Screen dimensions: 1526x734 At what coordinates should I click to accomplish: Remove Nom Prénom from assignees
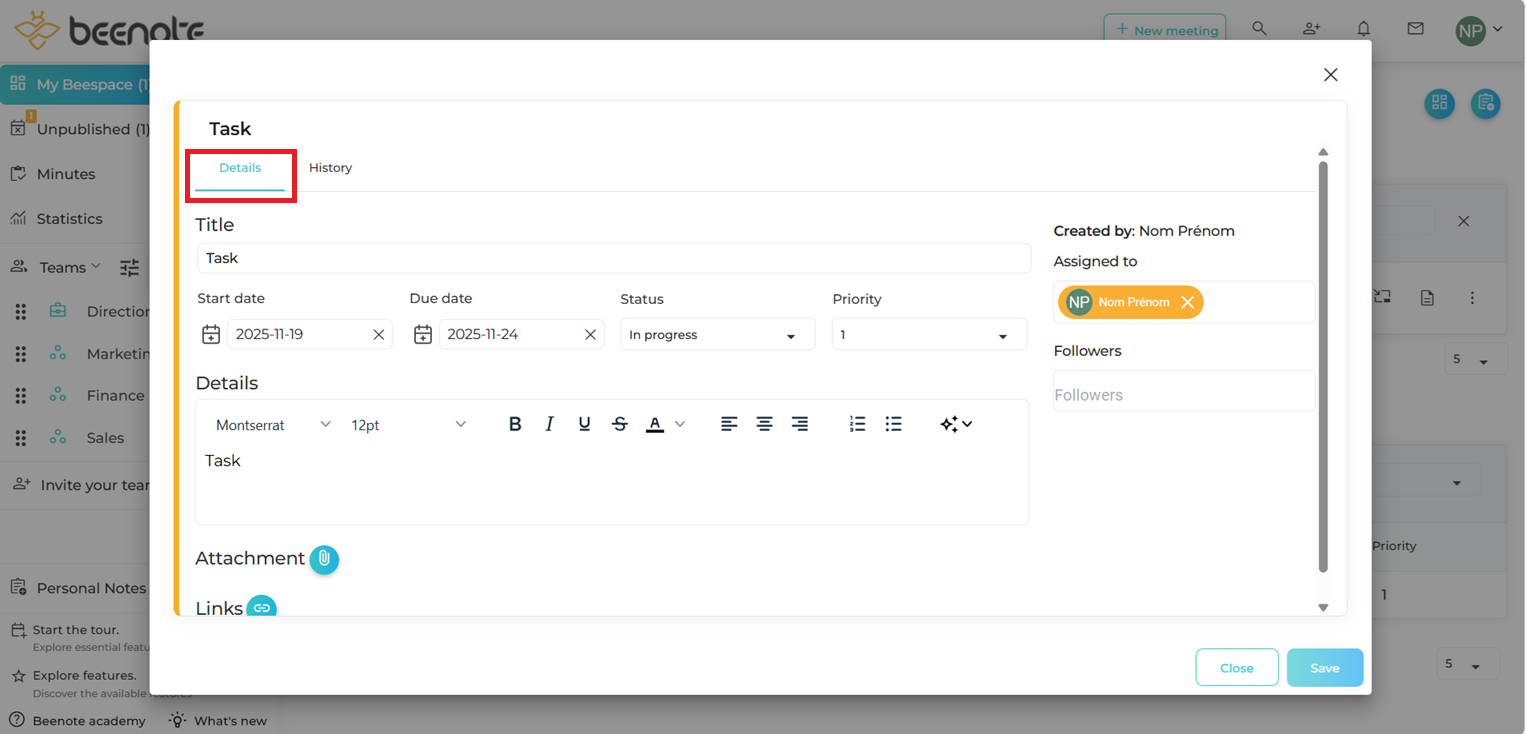[1187, 302]
